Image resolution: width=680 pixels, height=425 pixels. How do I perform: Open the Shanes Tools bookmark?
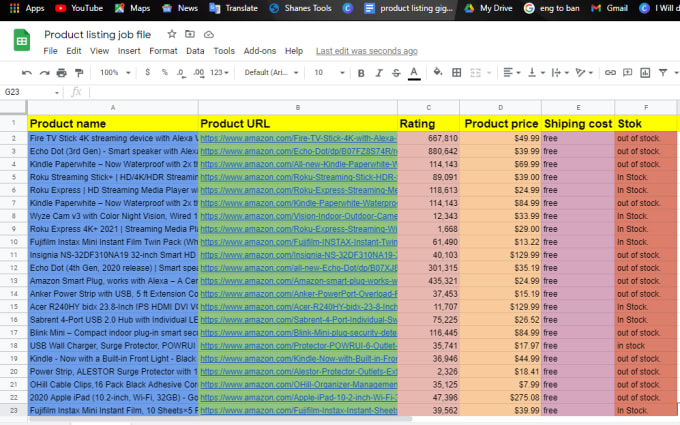point(300,8)
